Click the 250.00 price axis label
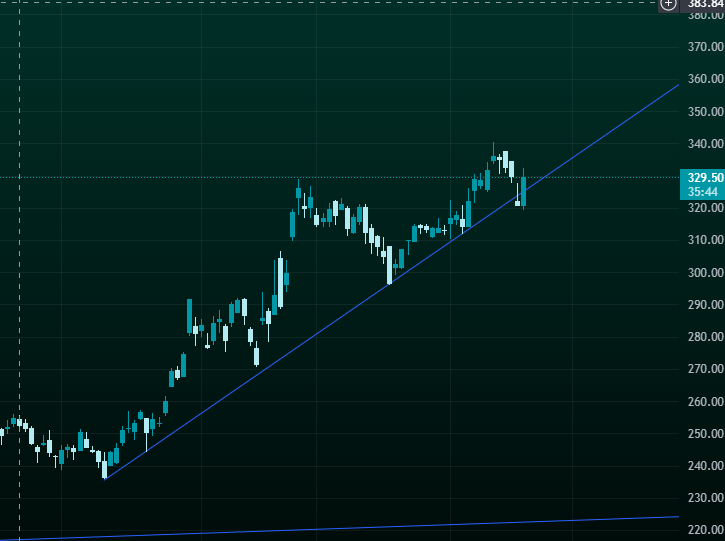Screen dimensions: 725x541 point(706,434)
